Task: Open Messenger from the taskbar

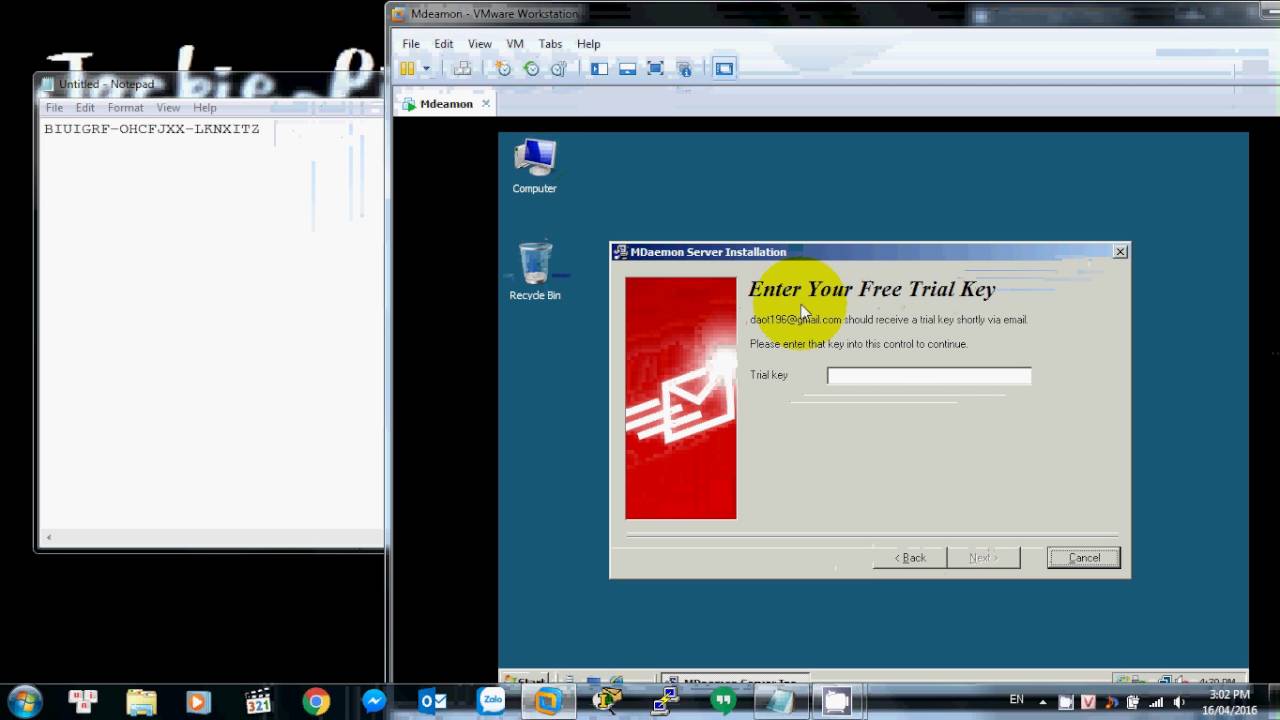Action: [x=374, y=702]
